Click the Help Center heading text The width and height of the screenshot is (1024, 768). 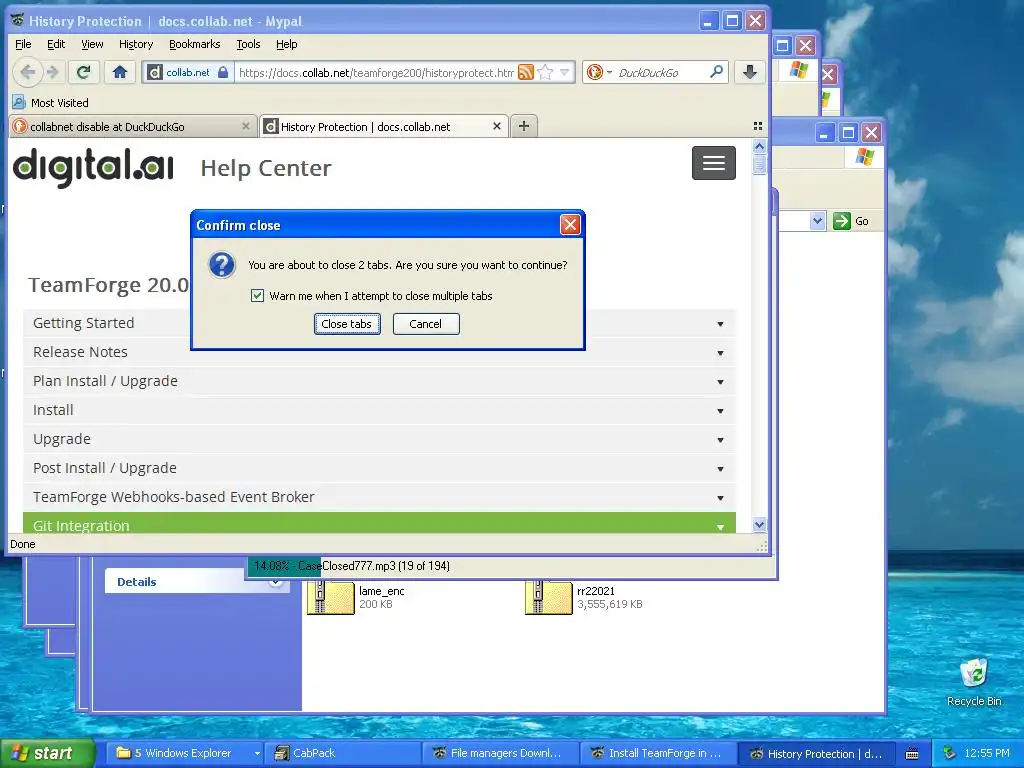(x=266, y=168)
